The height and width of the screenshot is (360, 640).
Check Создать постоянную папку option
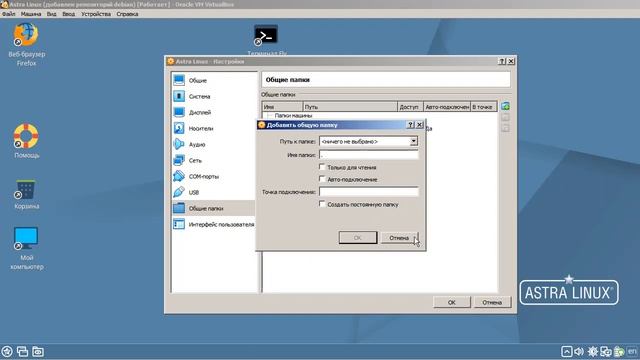(x=322, y=204)
